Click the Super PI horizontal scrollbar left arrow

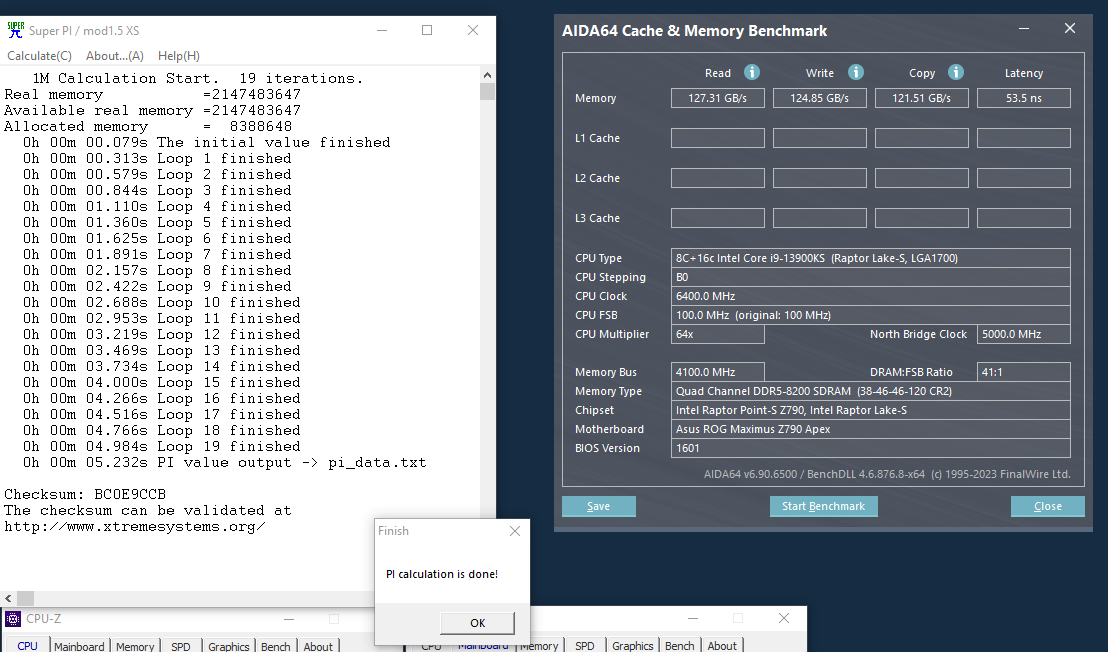click(x=8, y=598)
